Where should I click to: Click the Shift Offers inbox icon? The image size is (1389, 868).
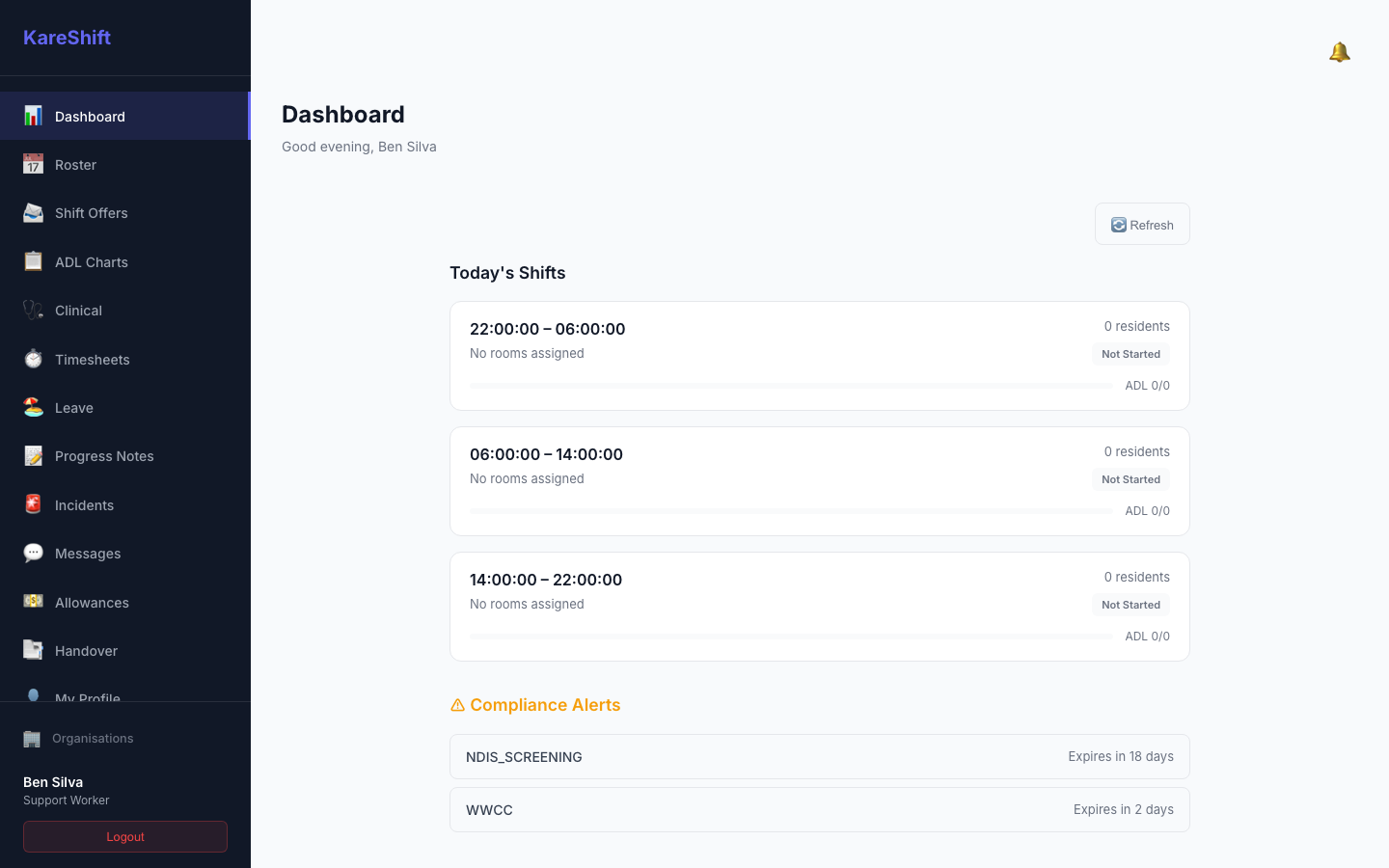point(33,213)
